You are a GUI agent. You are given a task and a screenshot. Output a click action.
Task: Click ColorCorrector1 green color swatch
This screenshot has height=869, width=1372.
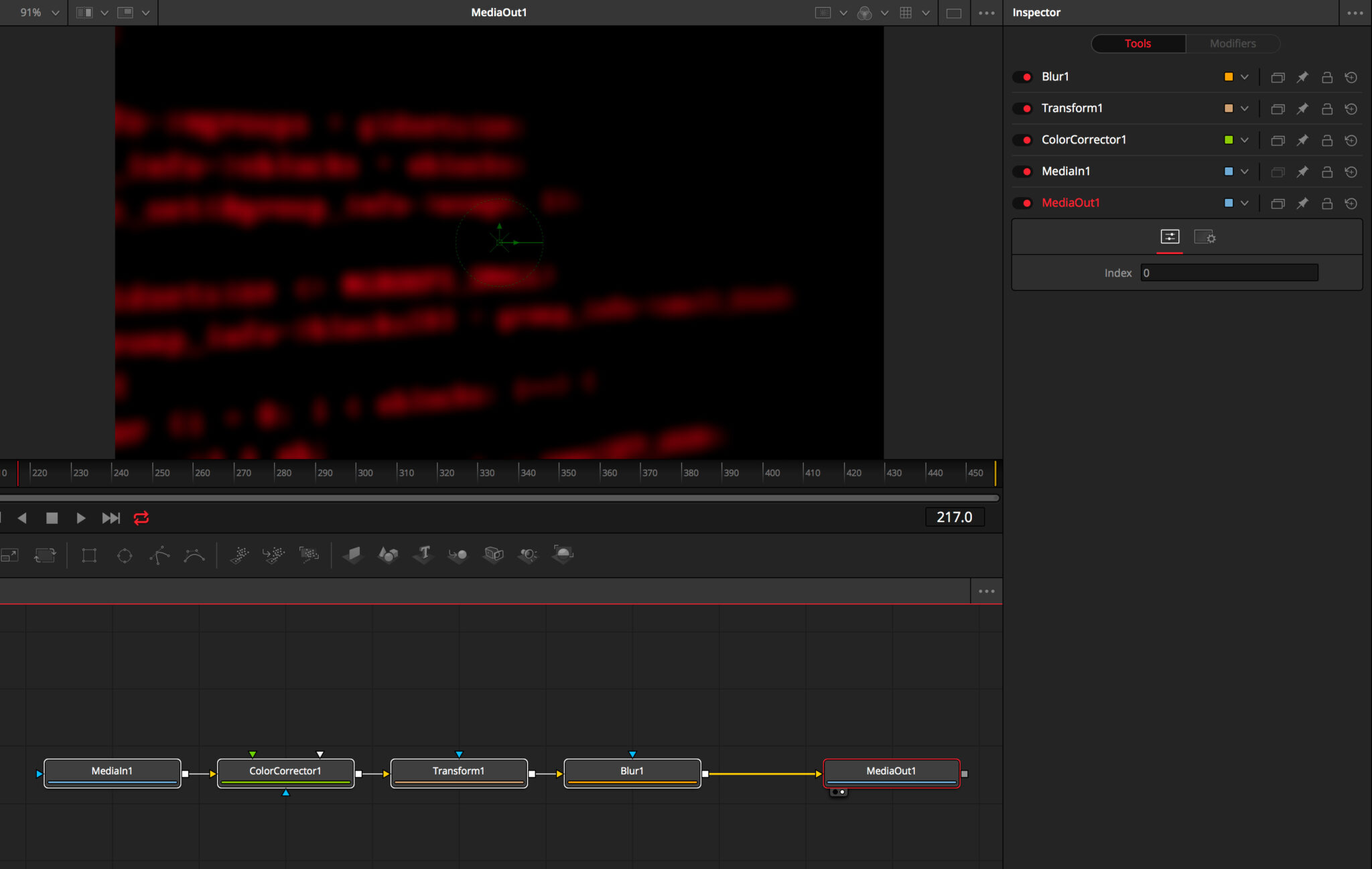tap(1228, 140)
